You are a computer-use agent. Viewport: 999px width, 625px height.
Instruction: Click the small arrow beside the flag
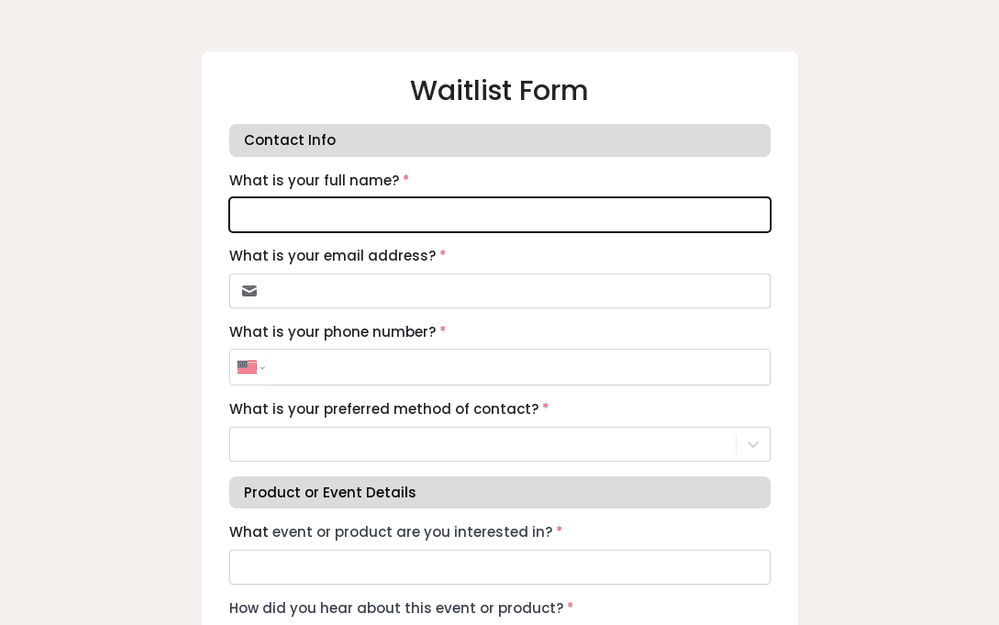(263, 368)
